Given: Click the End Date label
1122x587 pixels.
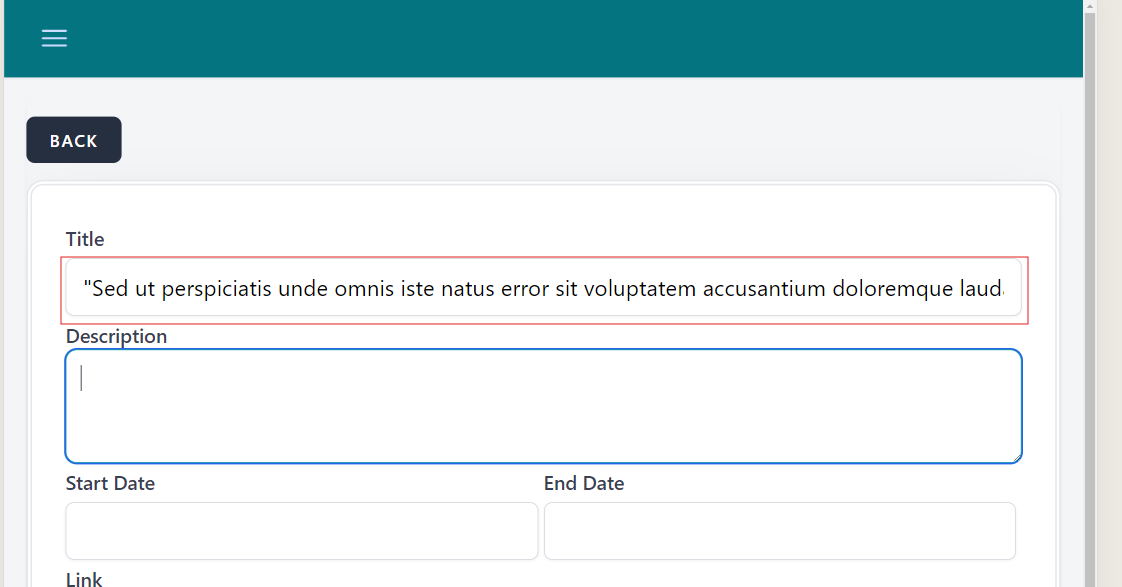Looking at the screenshot, I should coord(584,484).
